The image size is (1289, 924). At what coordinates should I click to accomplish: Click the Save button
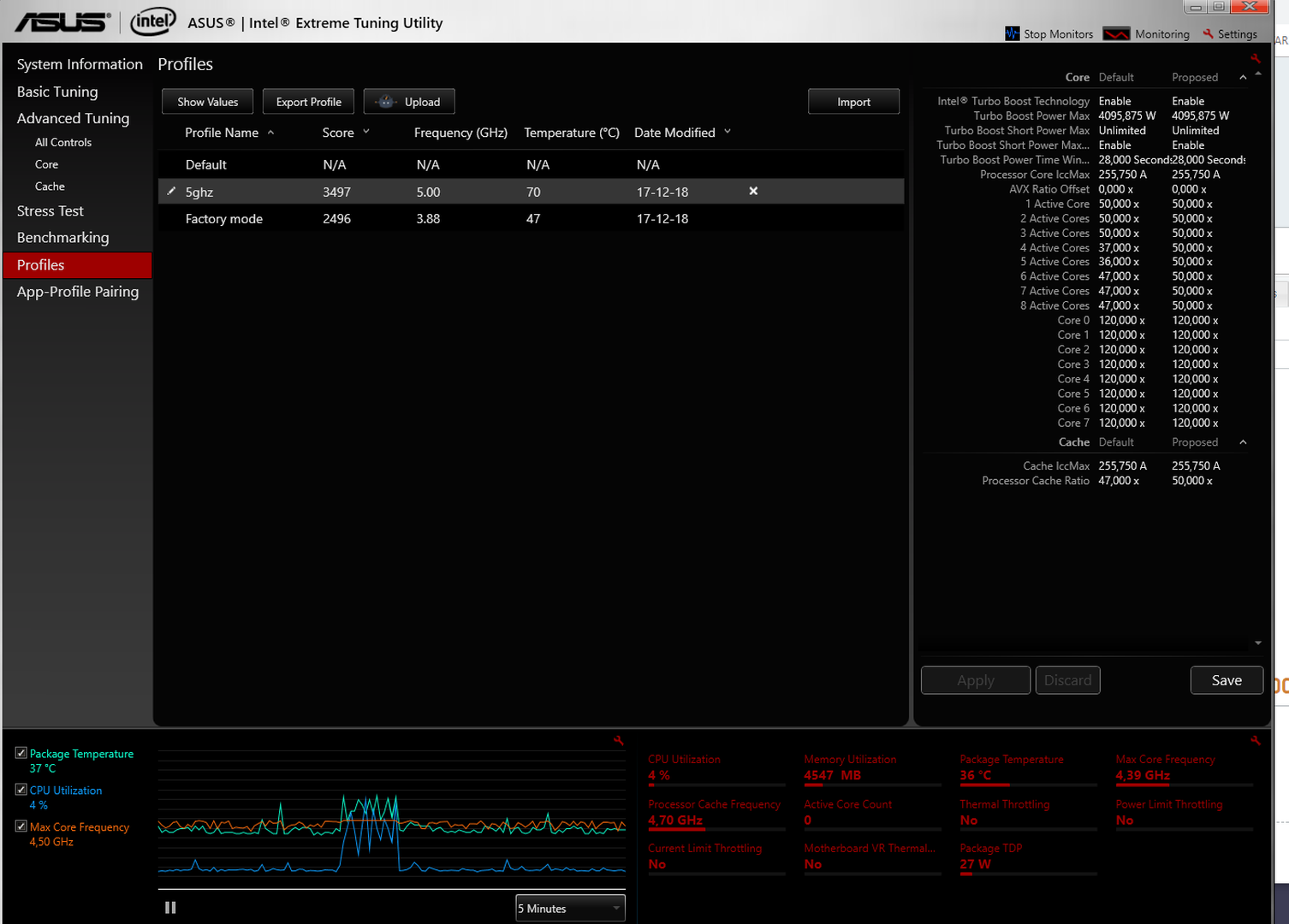pos(1227,680)
